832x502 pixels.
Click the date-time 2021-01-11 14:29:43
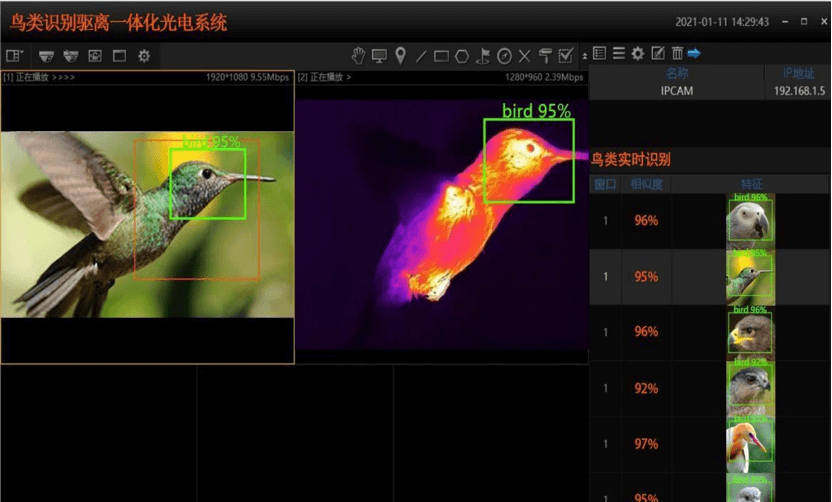pos(722,22)
